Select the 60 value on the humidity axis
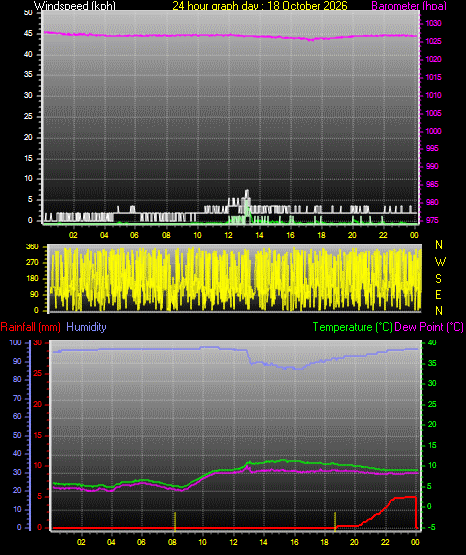466x555 pixels. pyautogui.click(x=17, y=417)
